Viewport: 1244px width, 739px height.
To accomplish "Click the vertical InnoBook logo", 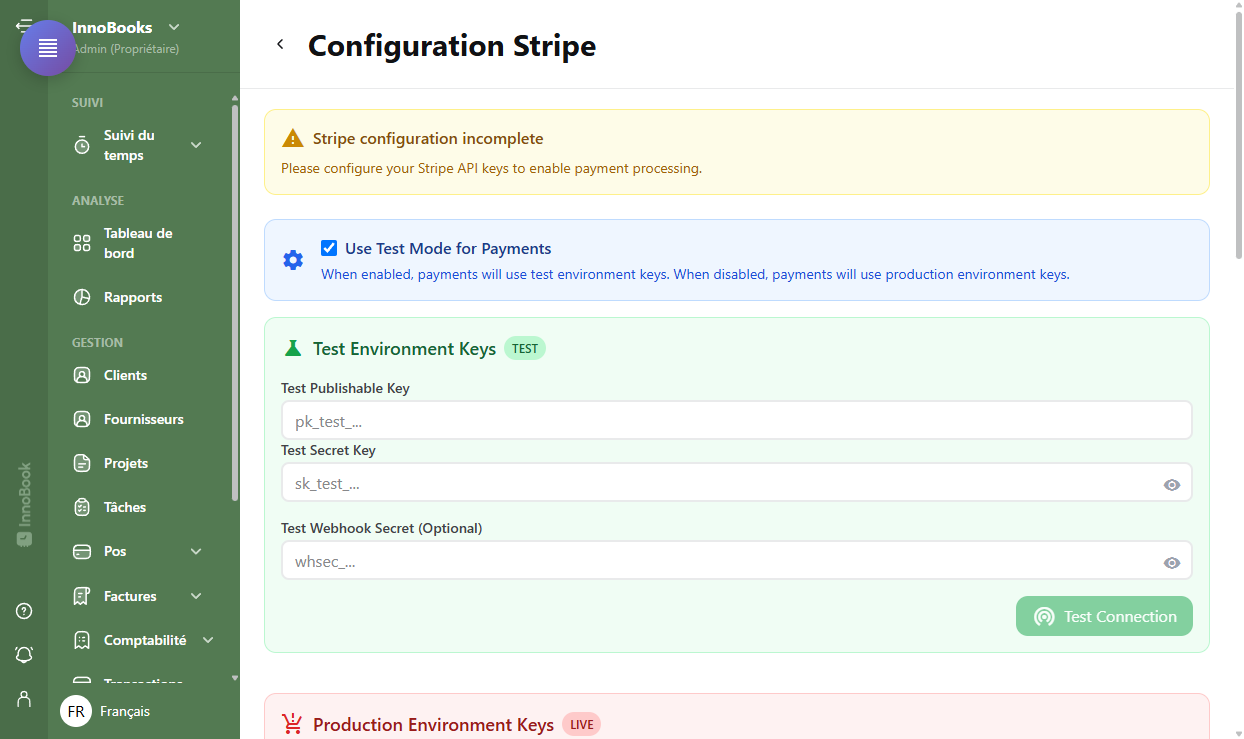I will coord(24,504).
